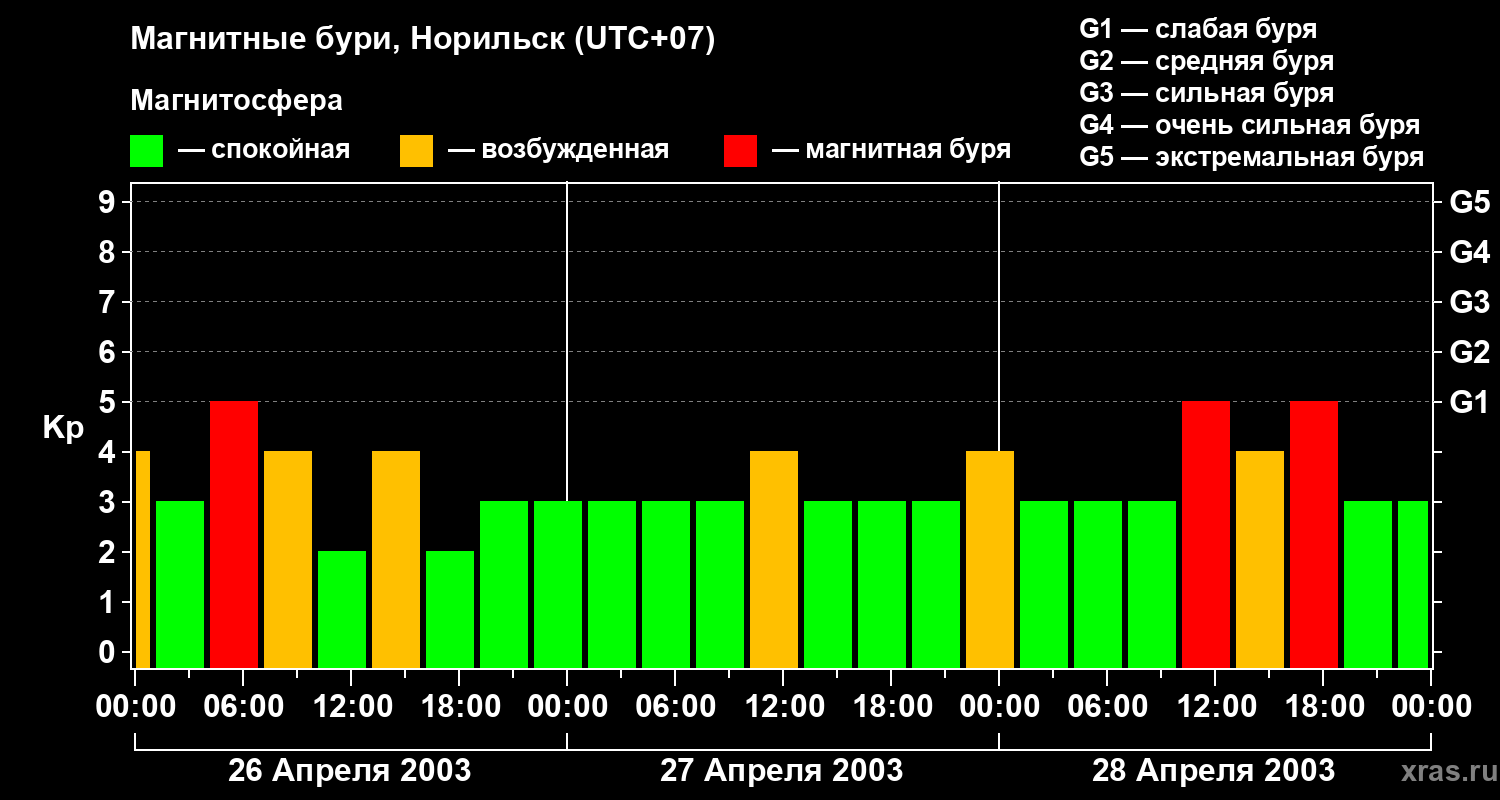Click the '06:00' time label of 26 April
This screenshot has height=800, width=1500.
(x=242, y=706)
